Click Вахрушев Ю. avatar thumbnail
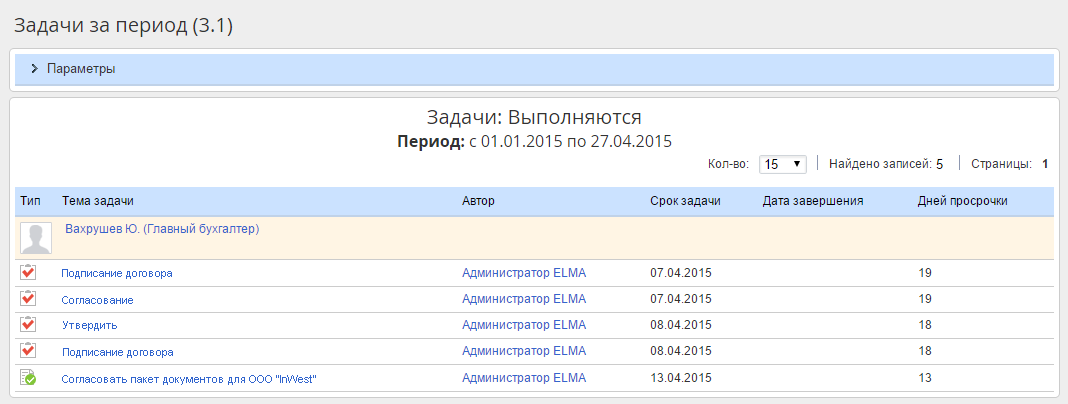Viewport: 1068px width, 404px height. [36, 238]
